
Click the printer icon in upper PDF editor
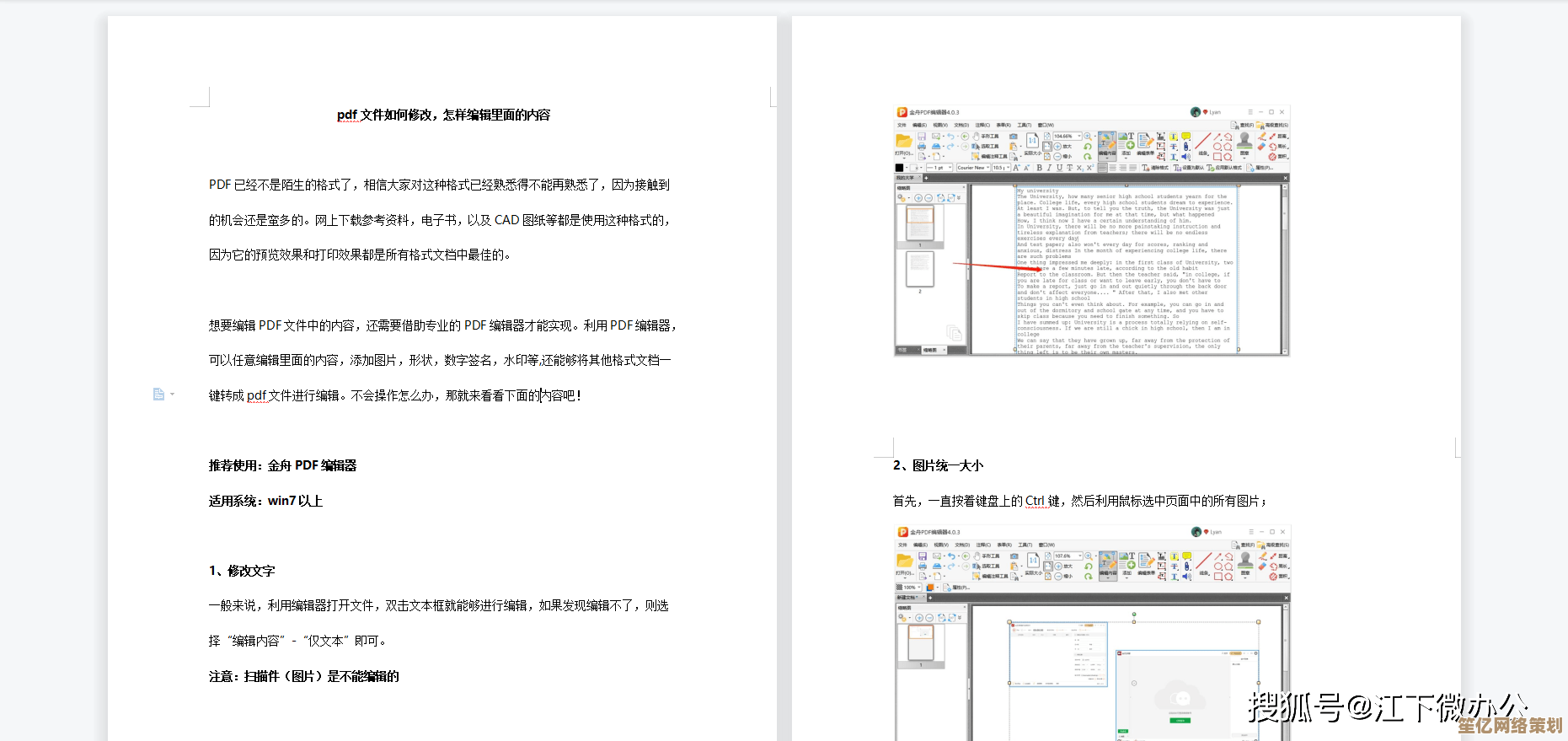coord(922,147)
